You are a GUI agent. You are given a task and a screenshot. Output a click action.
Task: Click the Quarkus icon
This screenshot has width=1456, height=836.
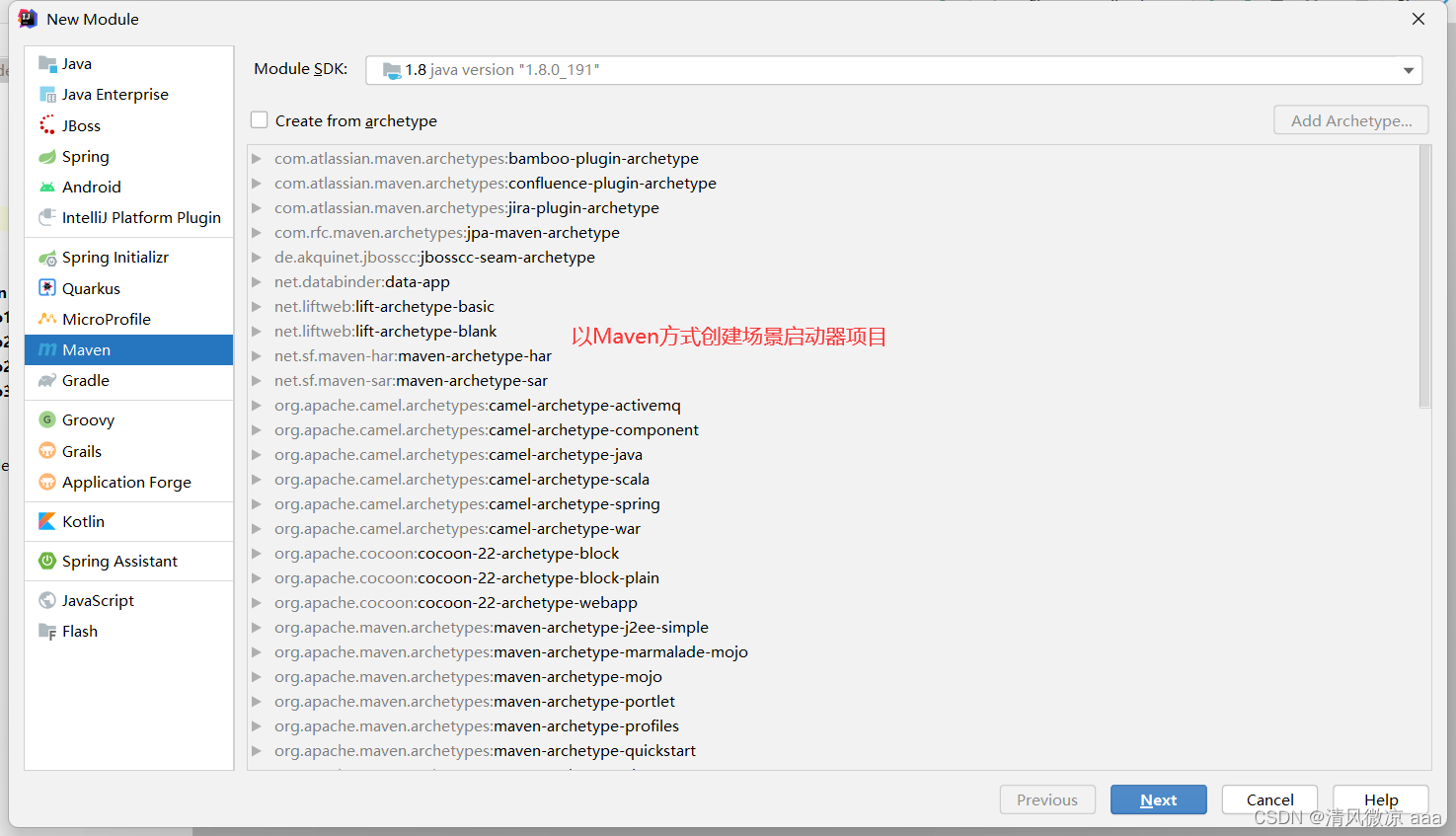click(x=47, y=288)
